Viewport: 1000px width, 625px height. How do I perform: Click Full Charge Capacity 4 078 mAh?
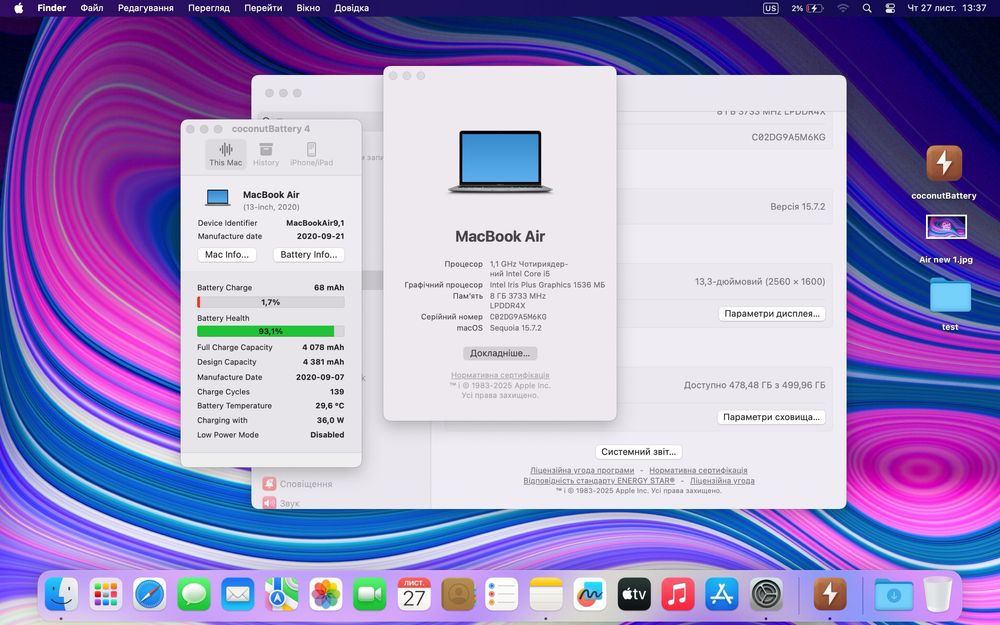click(323, 348)
